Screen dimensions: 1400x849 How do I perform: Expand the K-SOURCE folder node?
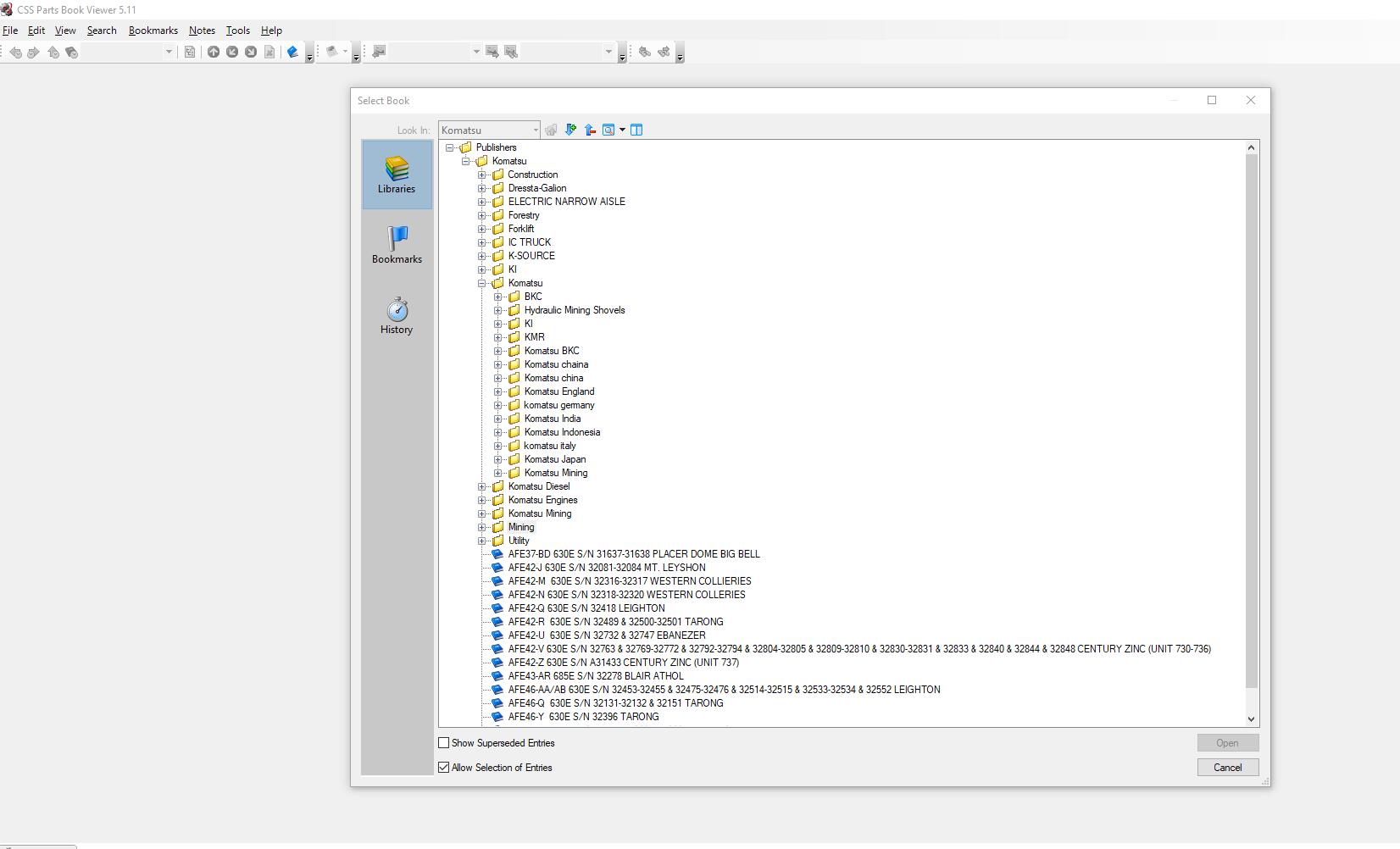(x=481, y=256)
